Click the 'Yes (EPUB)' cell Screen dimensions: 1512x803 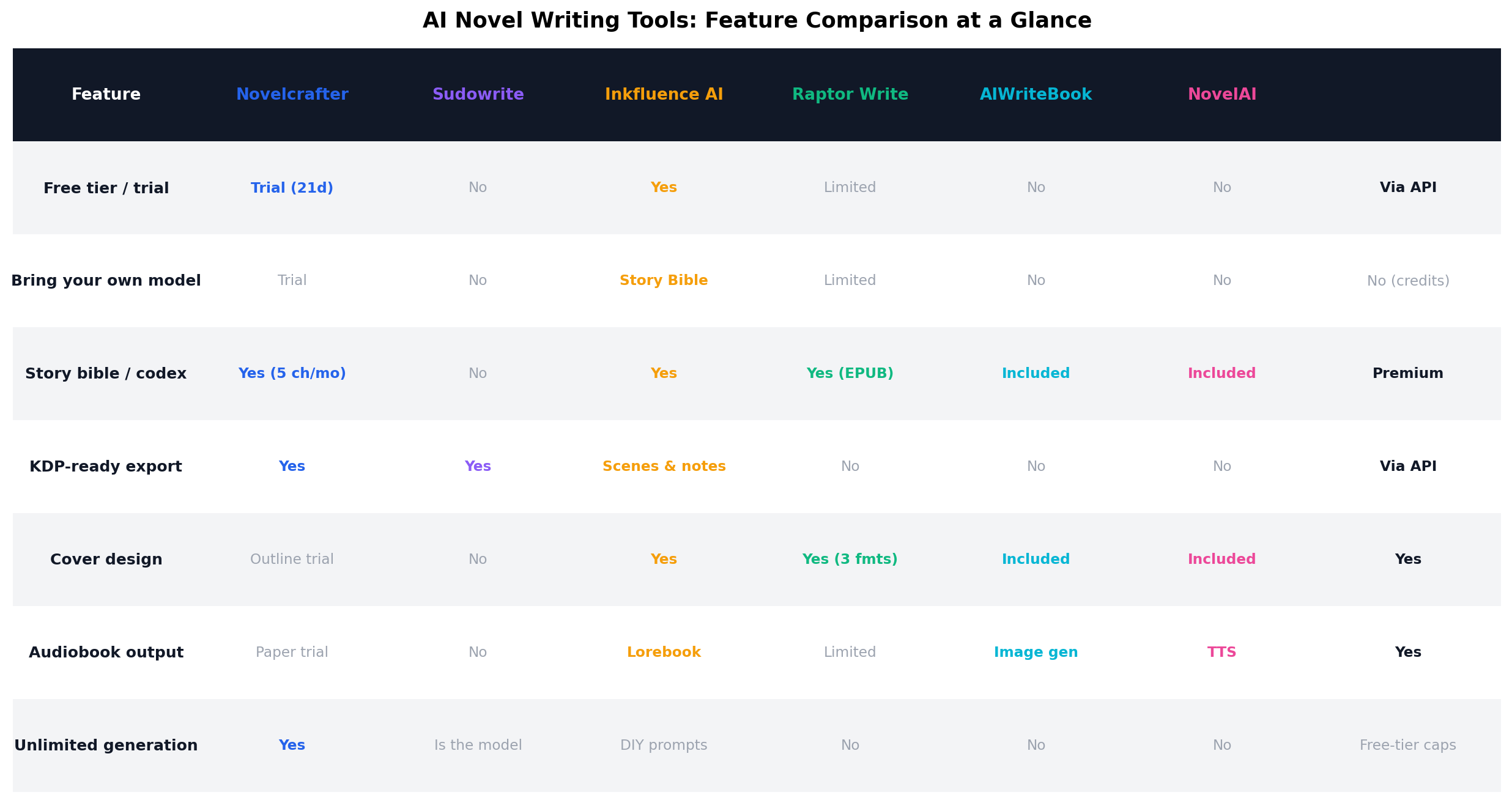[850, 374]
